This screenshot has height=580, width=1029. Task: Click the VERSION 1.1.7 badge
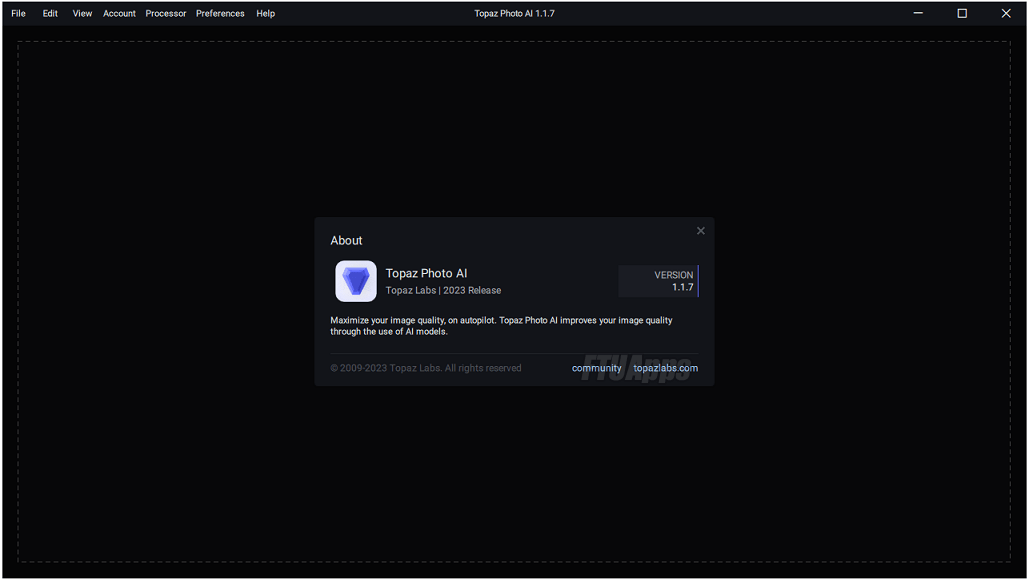pos(658,281)
